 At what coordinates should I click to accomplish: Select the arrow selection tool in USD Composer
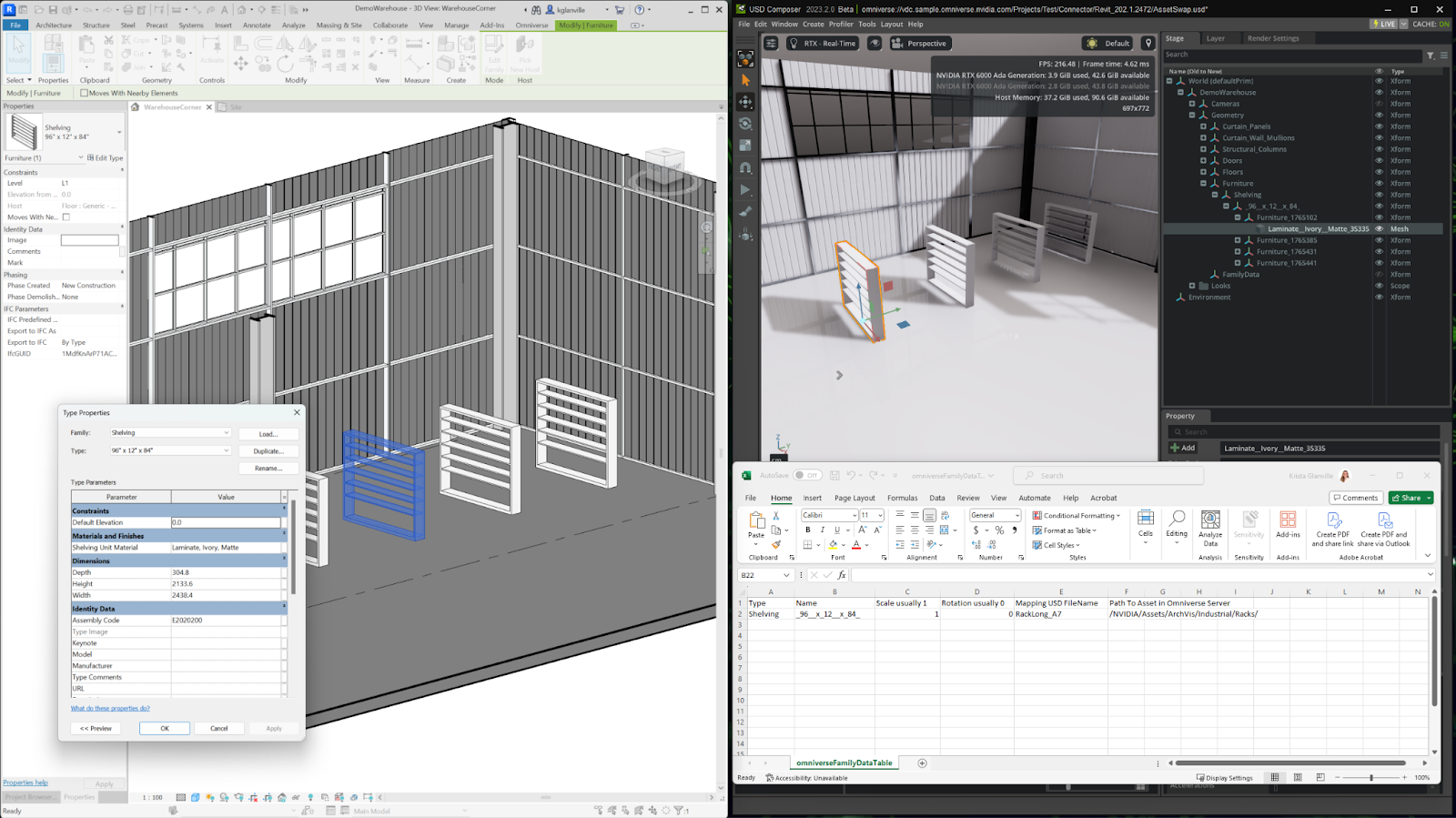[x=745, y=80]
